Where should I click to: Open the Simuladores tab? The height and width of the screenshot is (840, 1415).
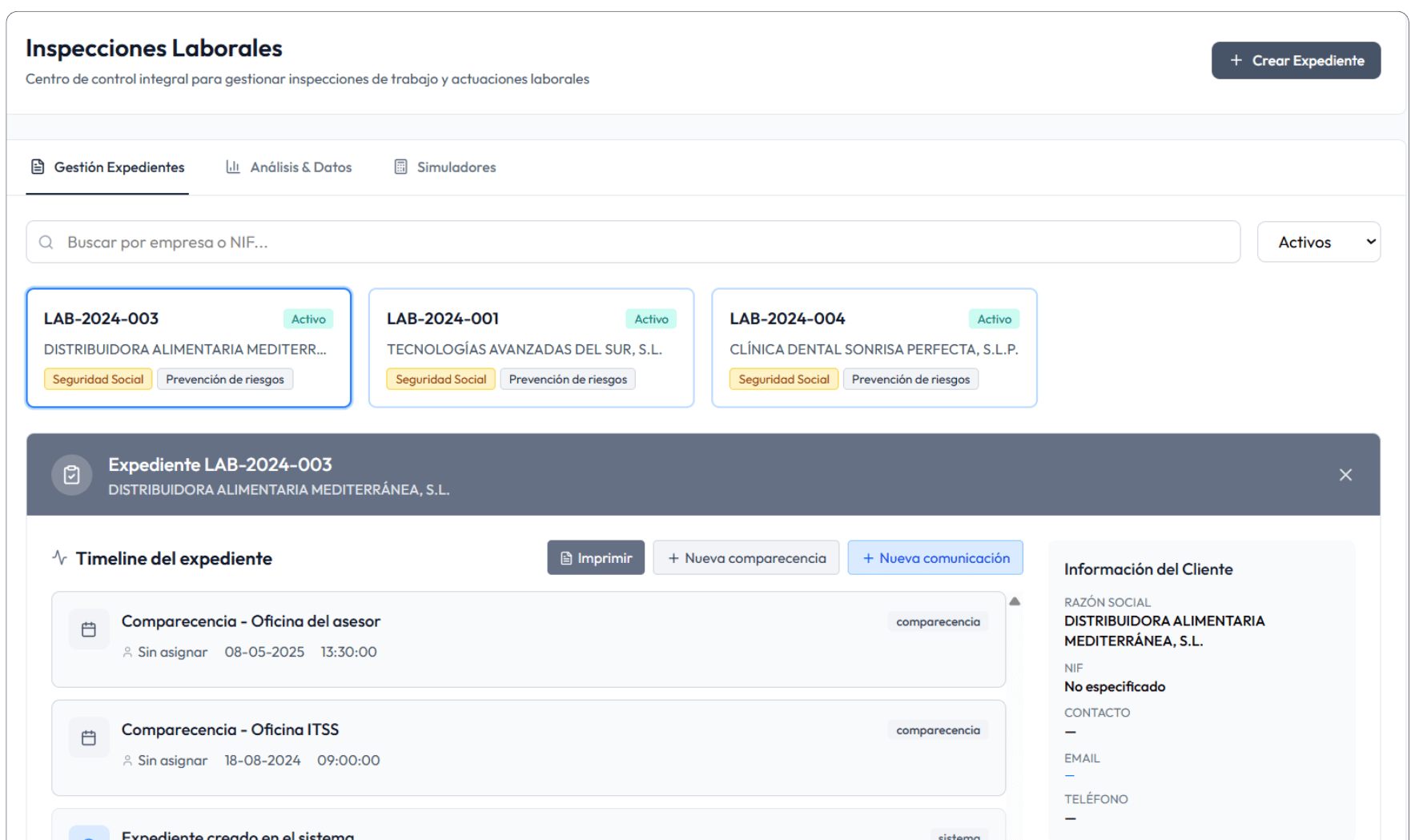click(445, 167)
